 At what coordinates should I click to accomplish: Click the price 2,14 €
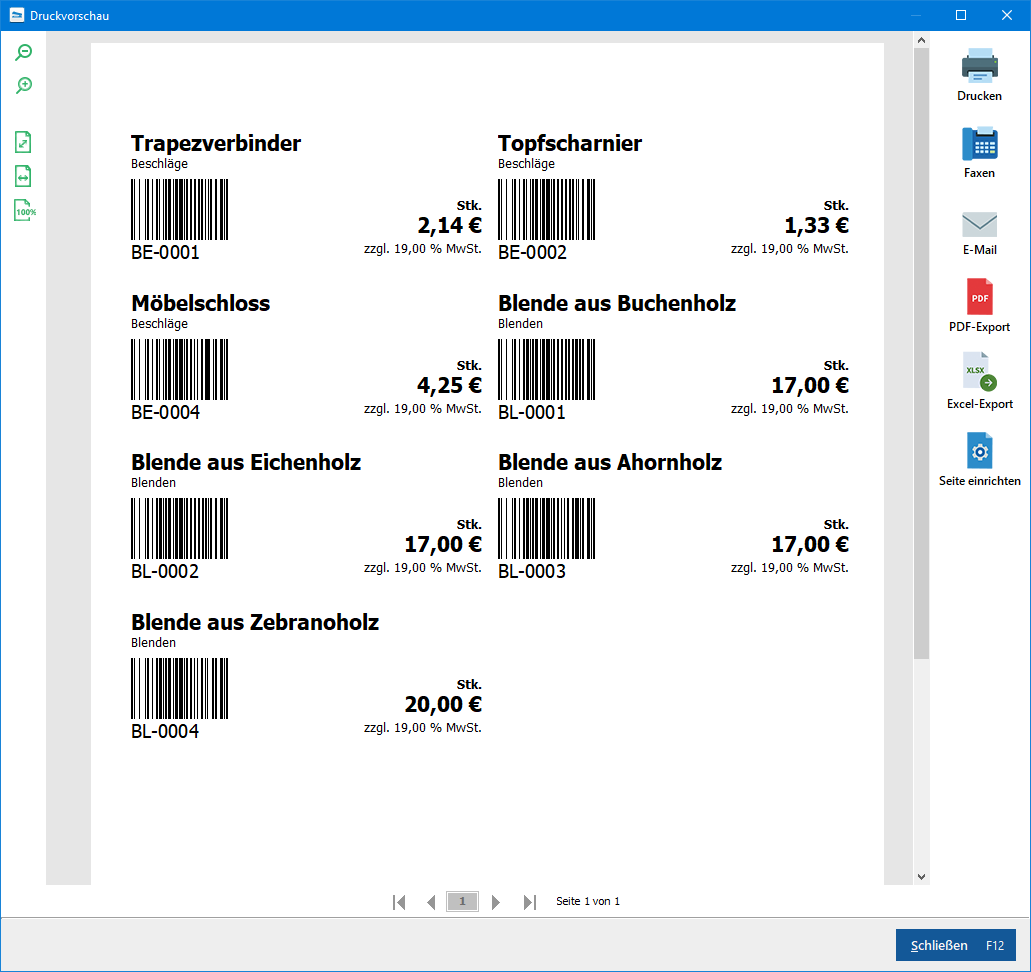click(x=450, y=226)
